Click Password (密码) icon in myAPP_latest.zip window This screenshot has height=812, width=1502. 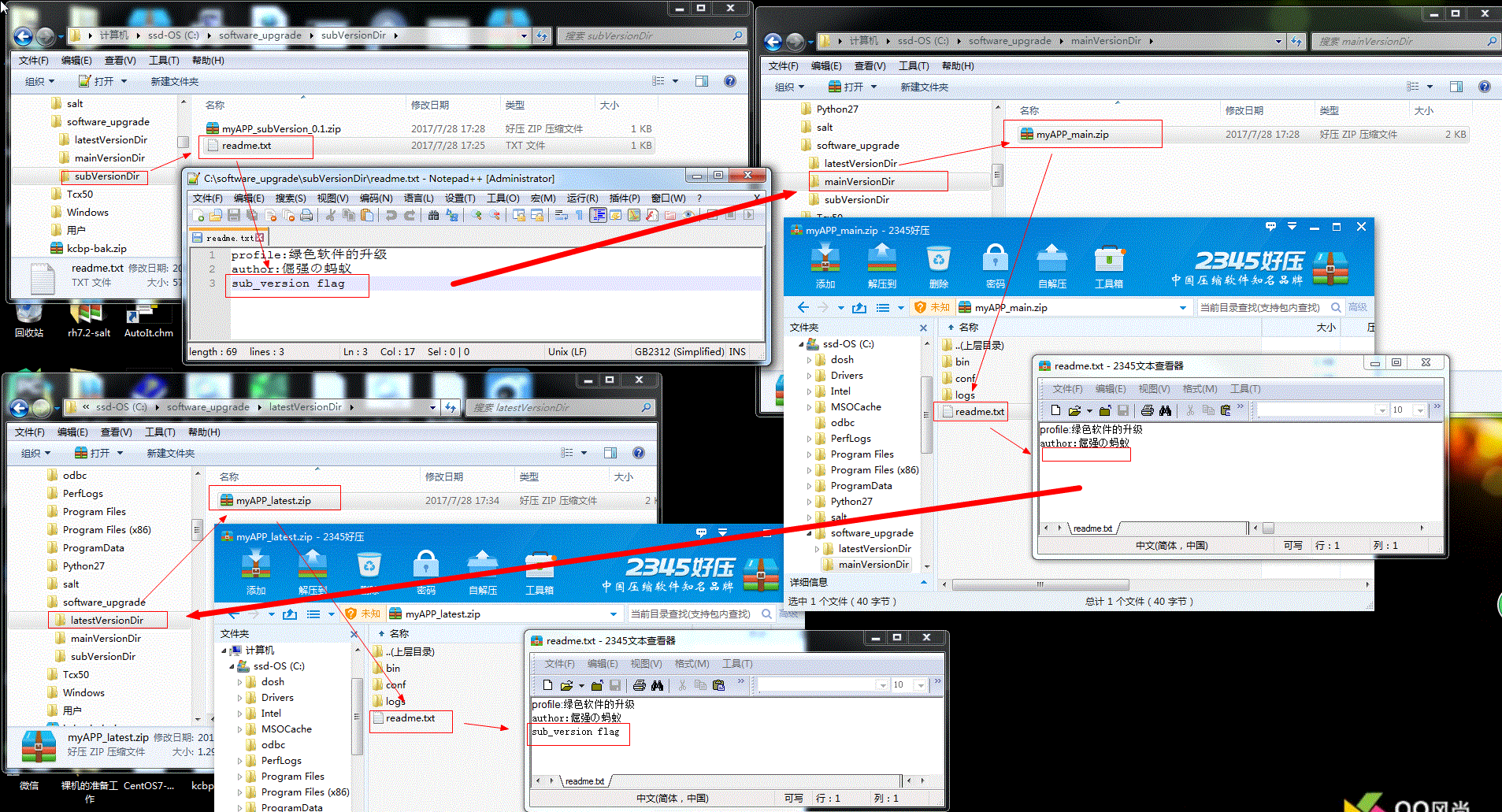point(426,572)
